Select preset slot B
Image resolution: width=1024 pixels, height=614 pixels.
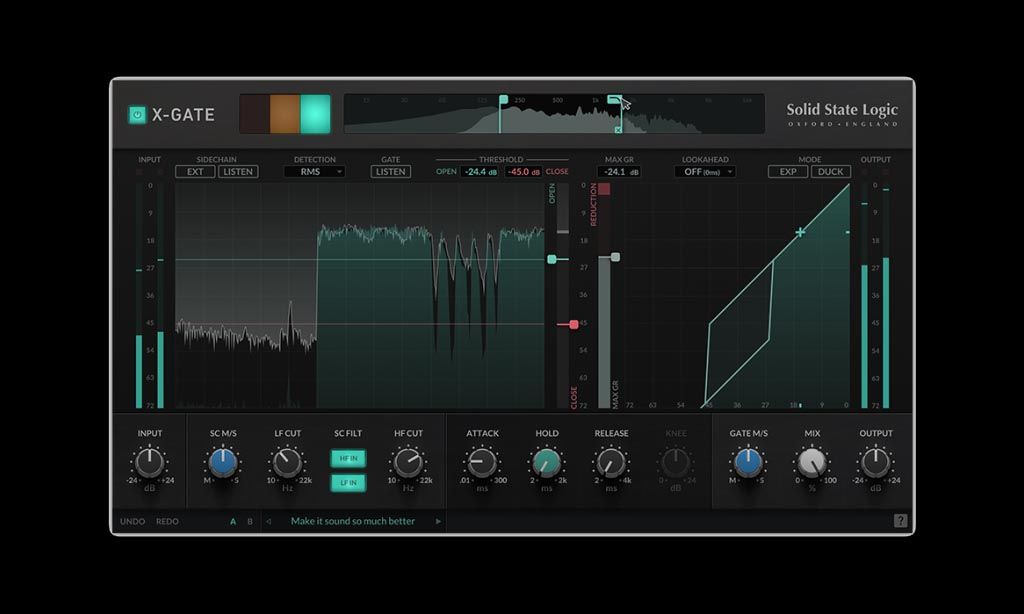tap(249, 521)
